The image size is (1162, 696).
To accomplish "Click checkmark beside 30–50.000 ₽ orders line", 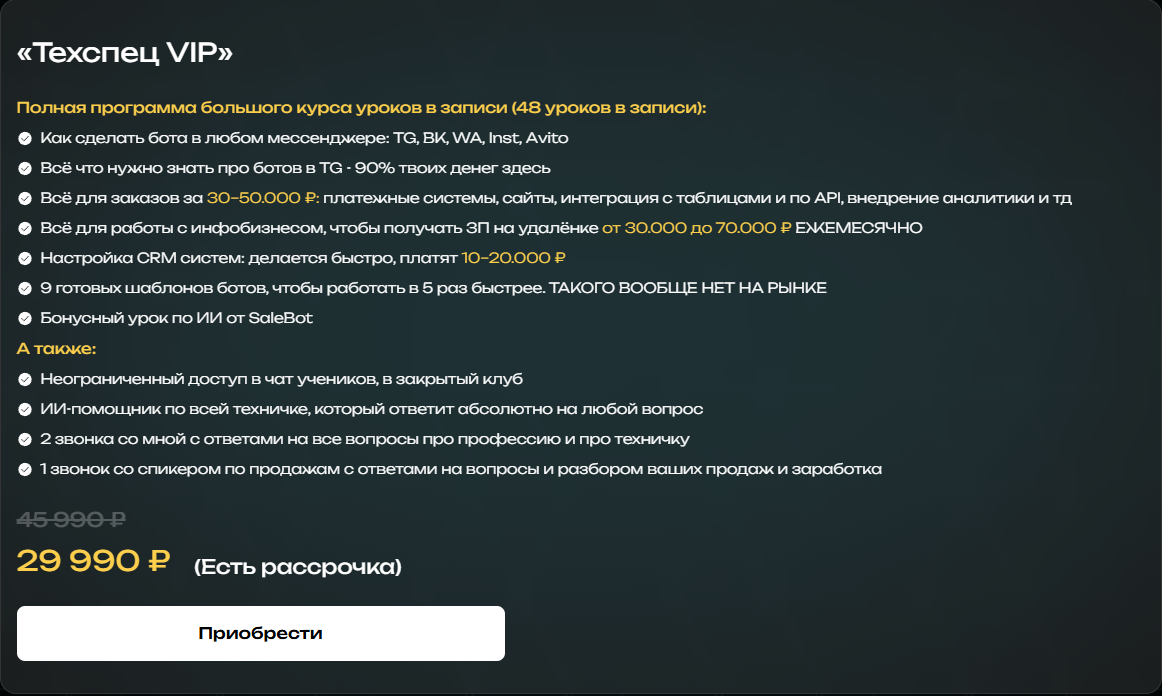I will [x=25, y=198].
